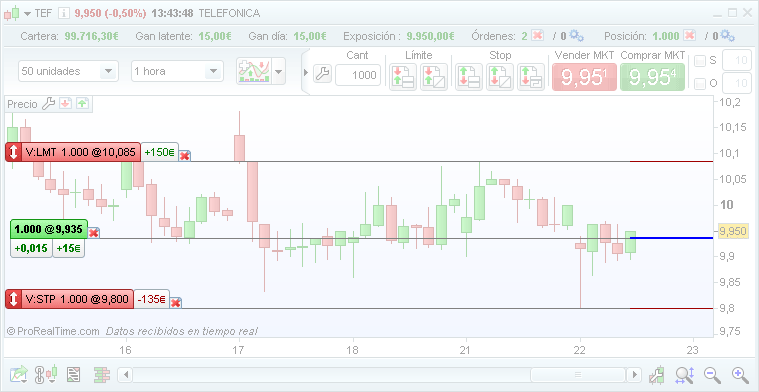The width and height of the screenshot is (759, 392).
Task: Click the Exposición value 9.950,00€
Action: pos(430,36)
